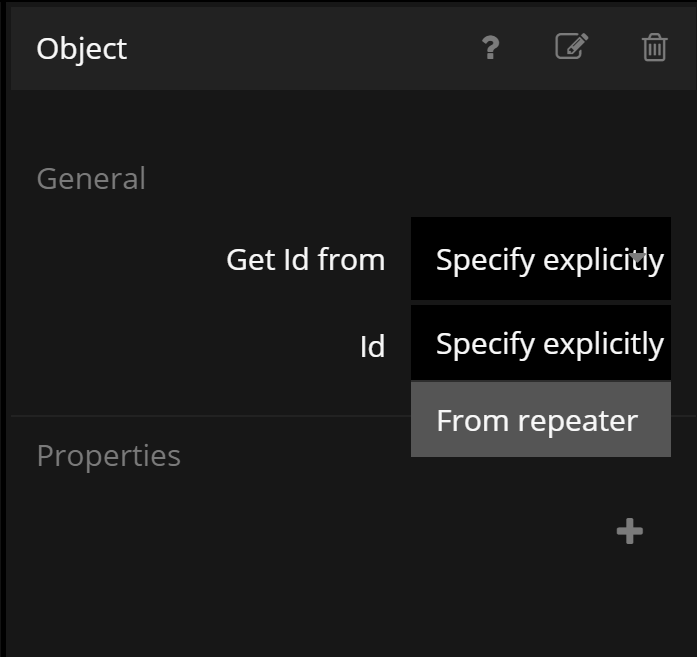
Task: Click the Object panel title
Action: (81, 48)
